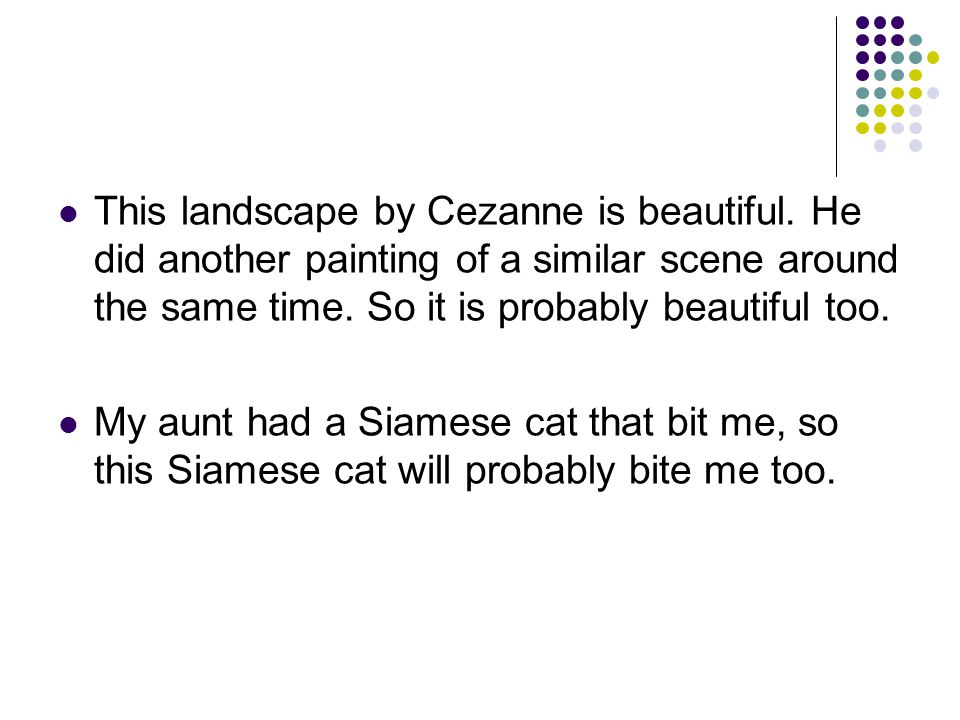960x720 pixels.
Task: Click the word "probably" in the last line
Action: (539, 473)
